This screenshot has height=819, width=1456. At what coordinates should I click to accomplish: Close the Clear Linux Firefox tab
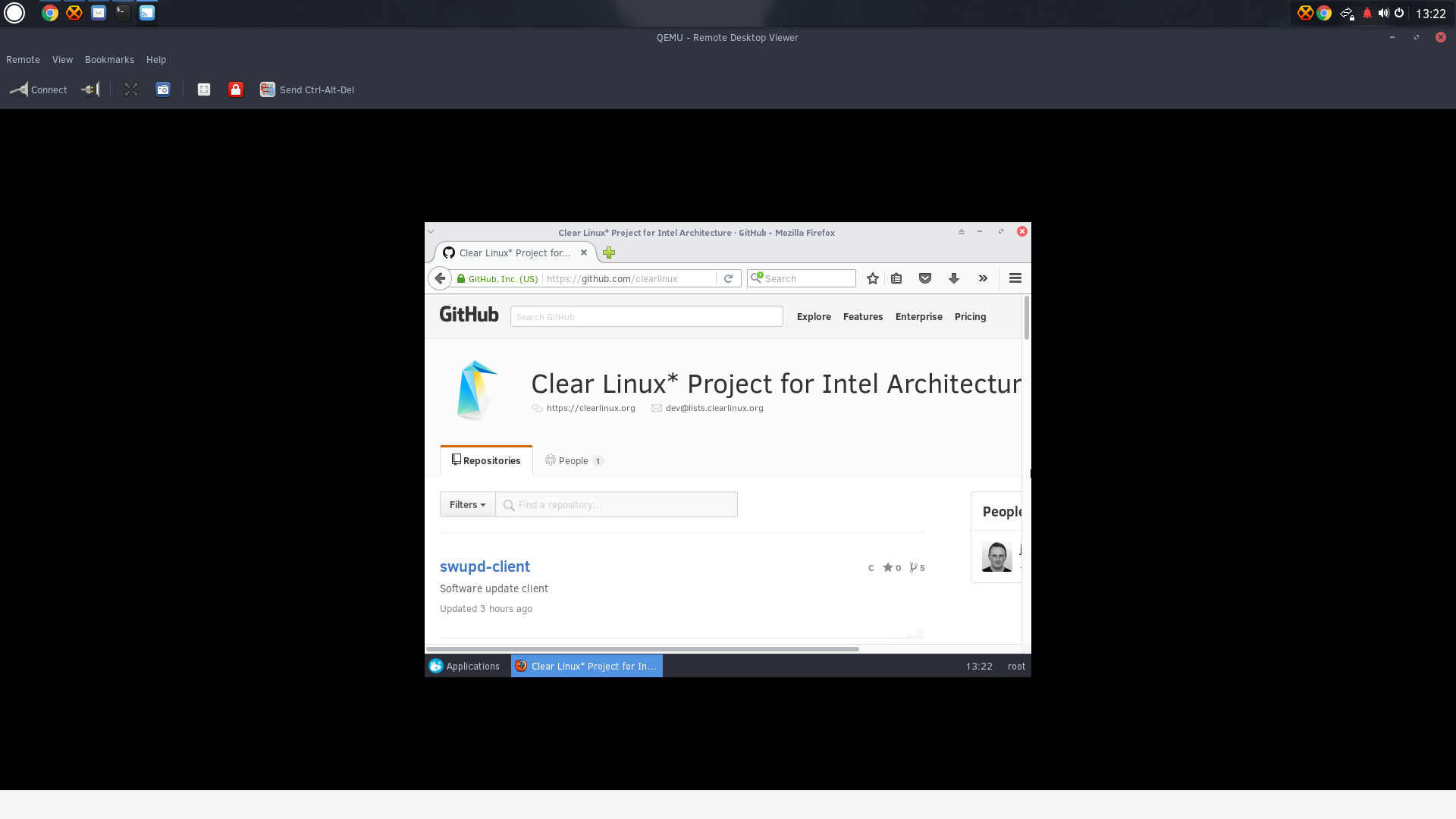pyautogui.click(x=584, y=253)
